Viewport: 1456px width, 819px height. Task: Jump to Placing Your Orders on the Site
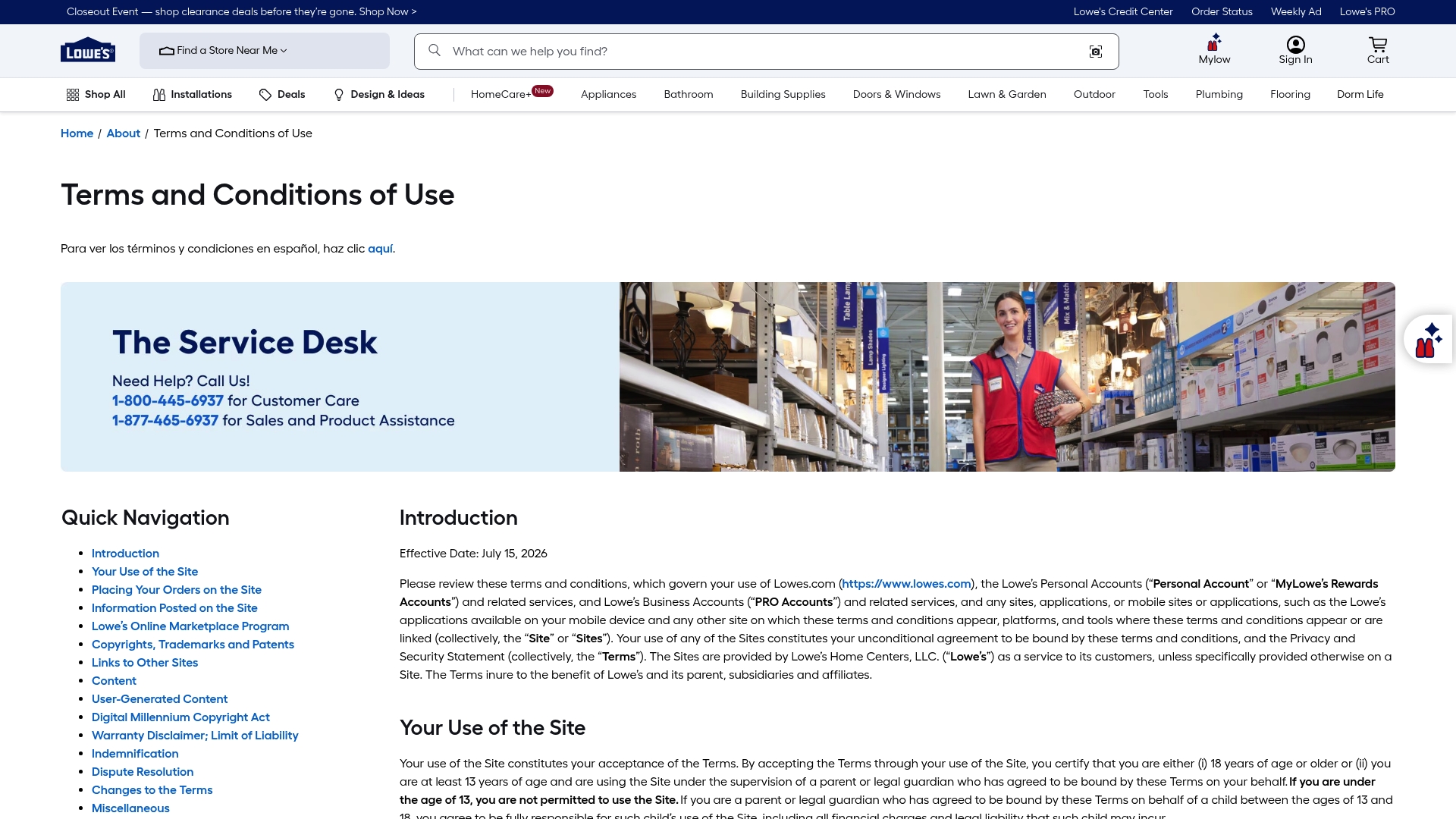(x=177, y=590)
